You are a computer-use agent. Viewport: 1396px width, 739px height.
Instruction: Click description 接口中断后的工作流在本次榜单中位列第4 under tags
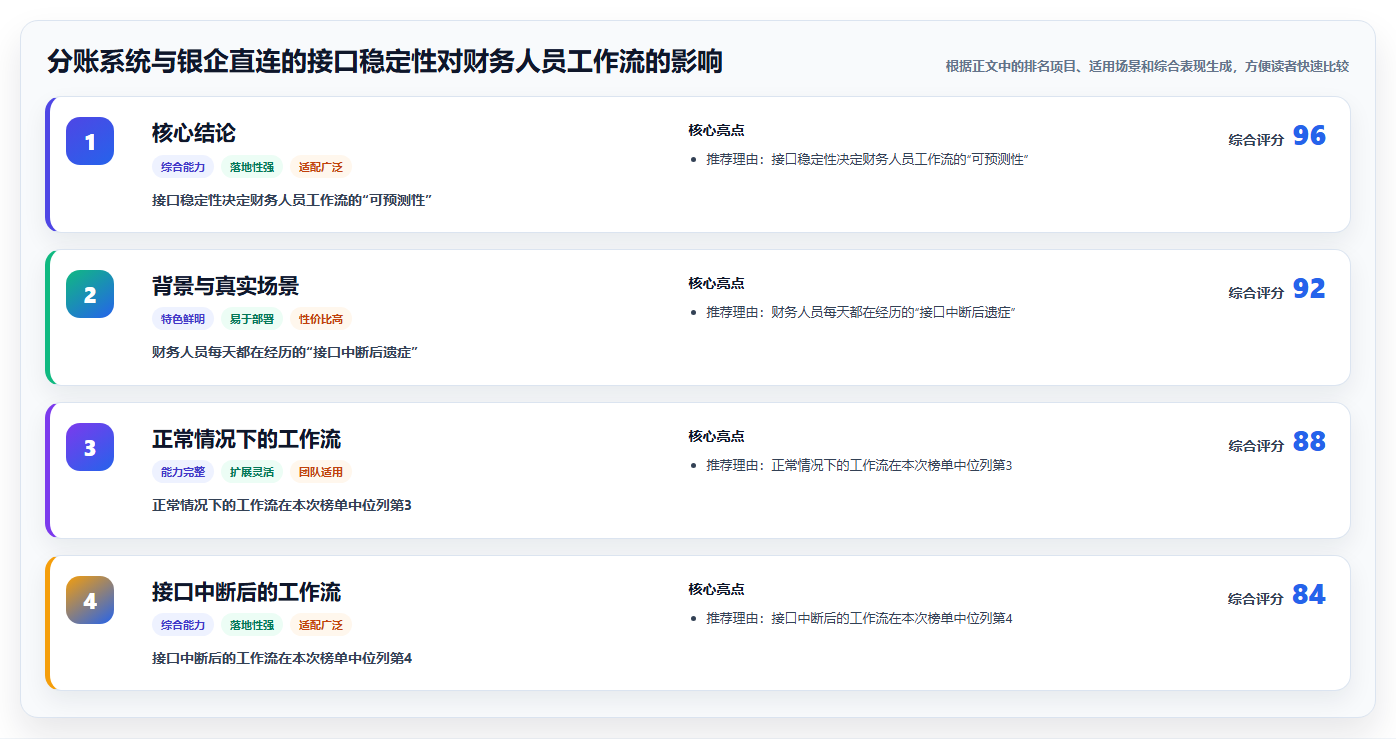pos(282,659)
